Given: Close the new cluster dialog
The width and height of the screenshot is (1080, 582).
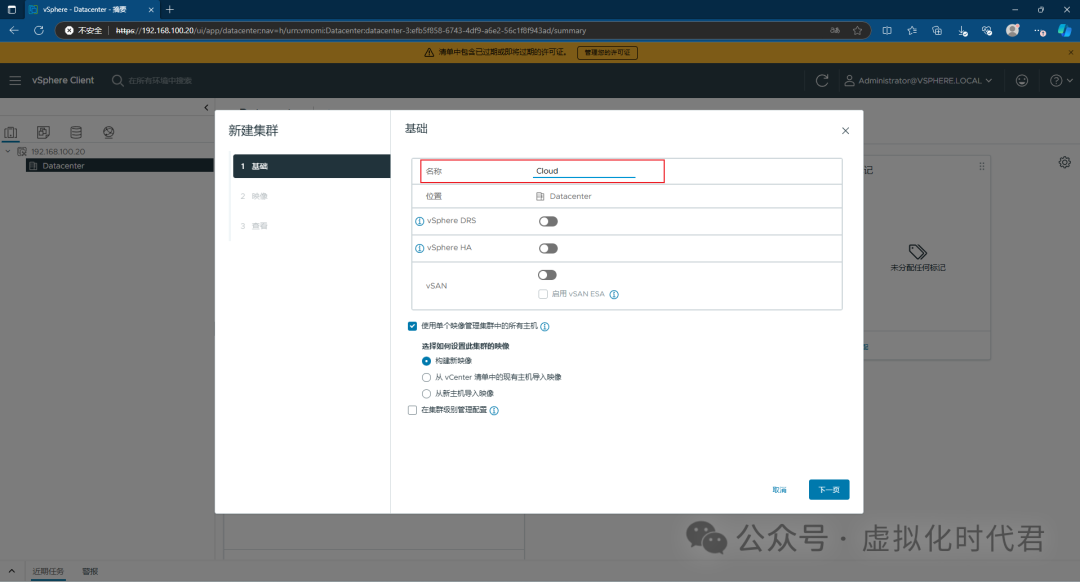Looking at the screenshot, I should pyautogui.click(x=845, y=131).
